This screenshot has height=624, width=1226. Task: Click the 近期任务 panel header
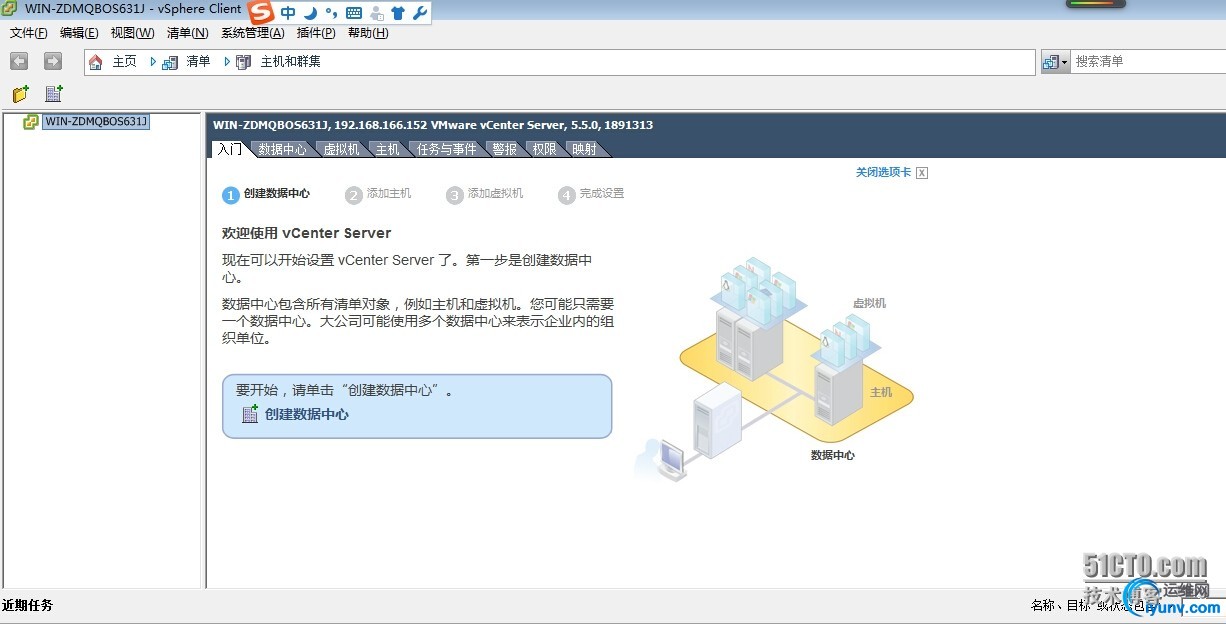click(x=28, y=605)
